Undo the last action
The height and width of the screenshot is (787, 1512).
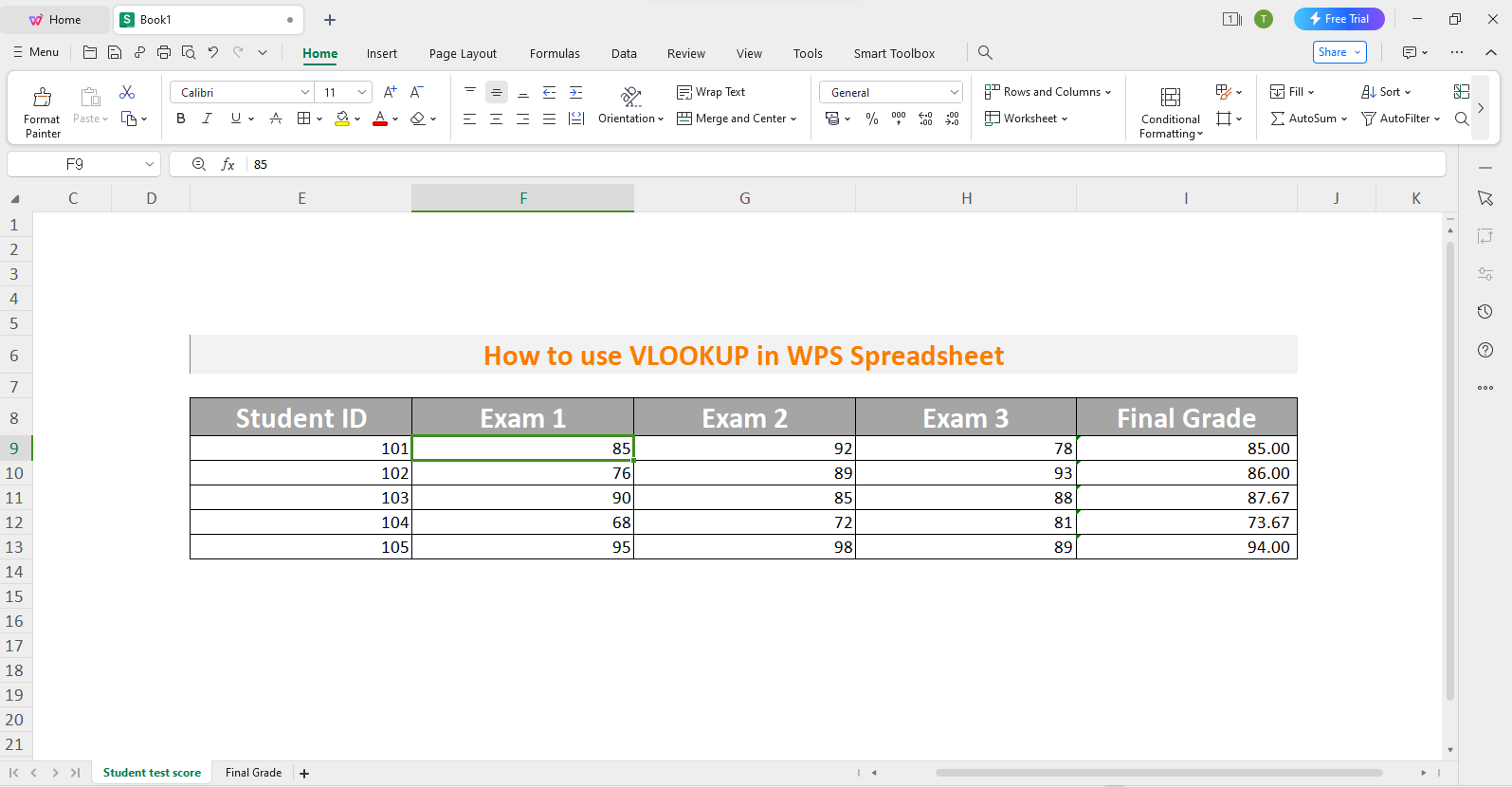pyautogui.click(x=213, y=52)
